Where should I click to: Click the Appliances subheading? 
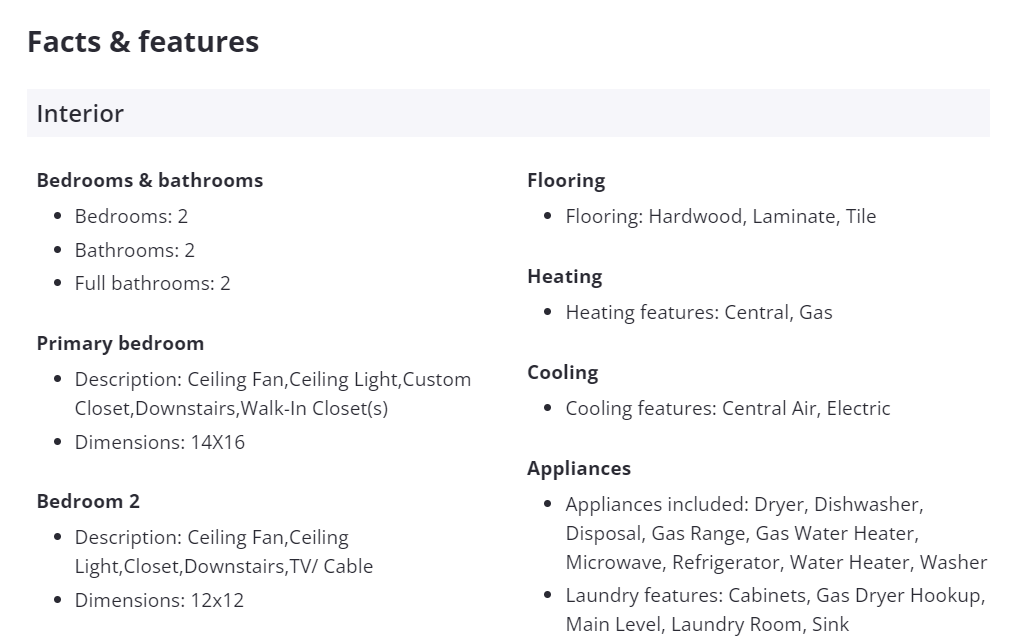pyautogui.click(x=579, y=469)
